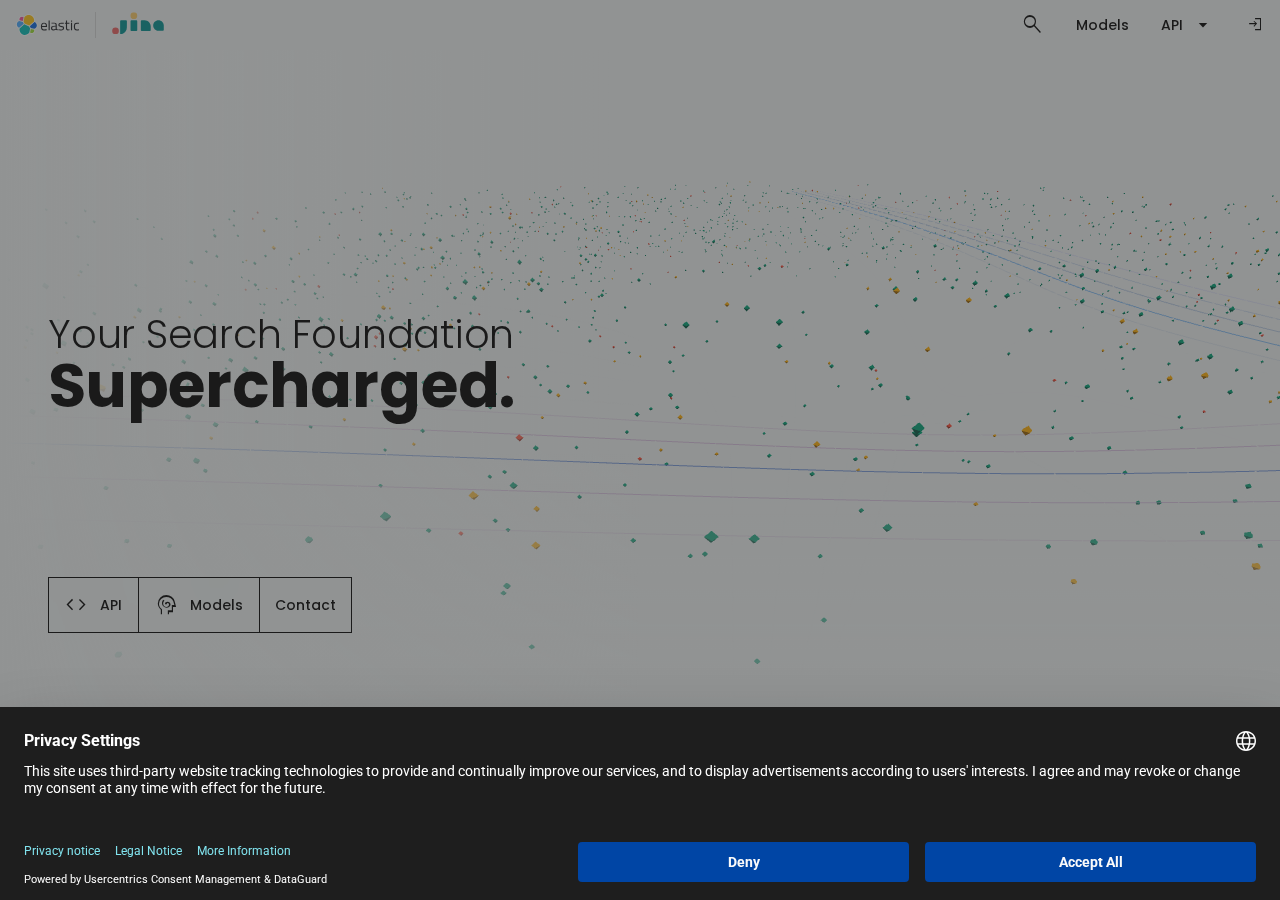Image resolution: width=1280 pixels, height=900 pixels.
Task: Click the sign-in arrow icon
Action: (1254, 24)
